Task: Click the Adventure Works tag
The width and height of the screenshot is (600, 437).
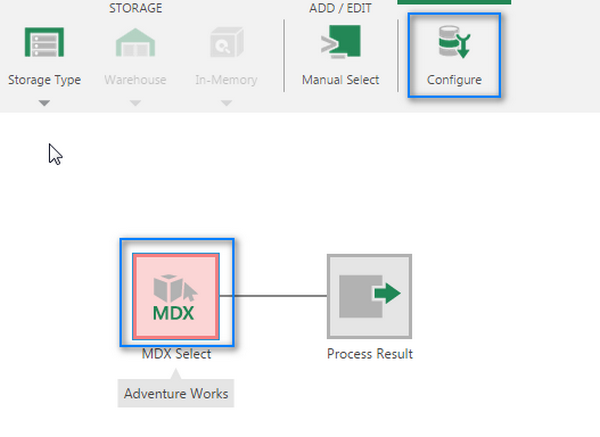Action: tap(176, 394)
